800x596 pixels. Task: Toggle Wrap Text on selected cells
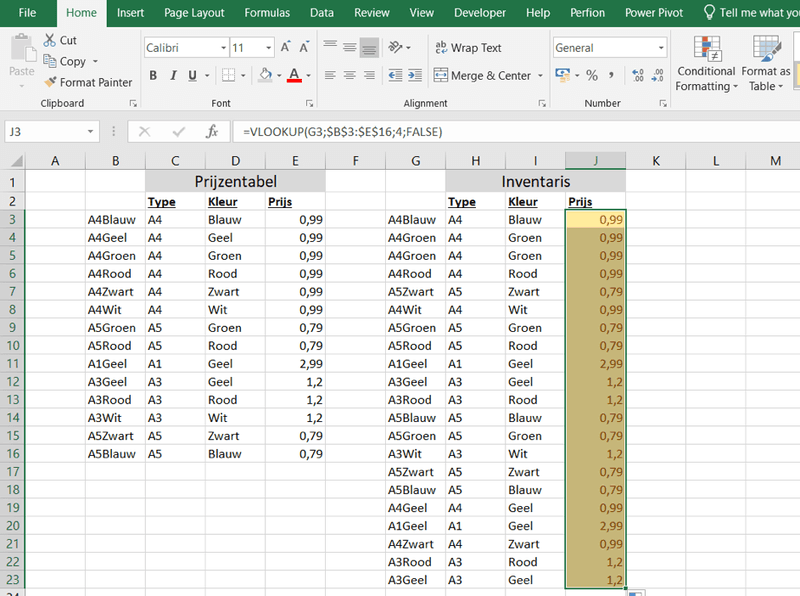click(468, 47)
